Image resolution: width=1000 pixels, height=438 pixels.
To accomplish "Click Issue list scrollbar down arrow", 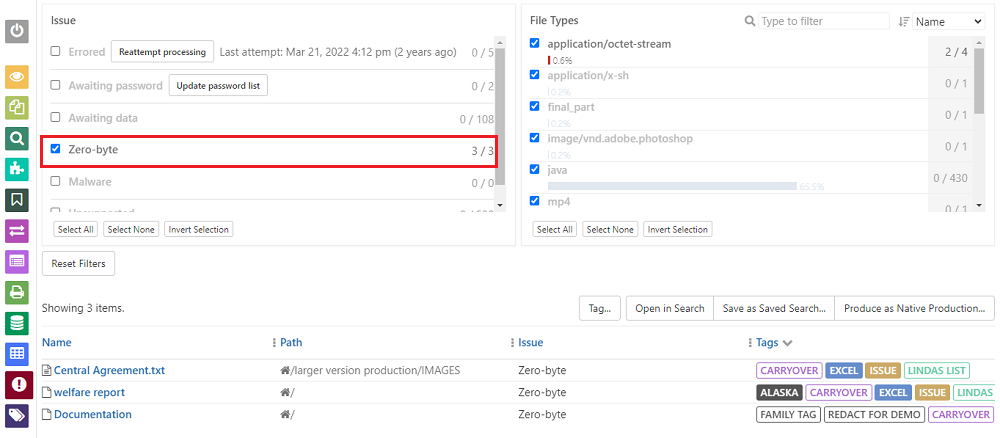I will pyautogui.click(x=500, y=205).
